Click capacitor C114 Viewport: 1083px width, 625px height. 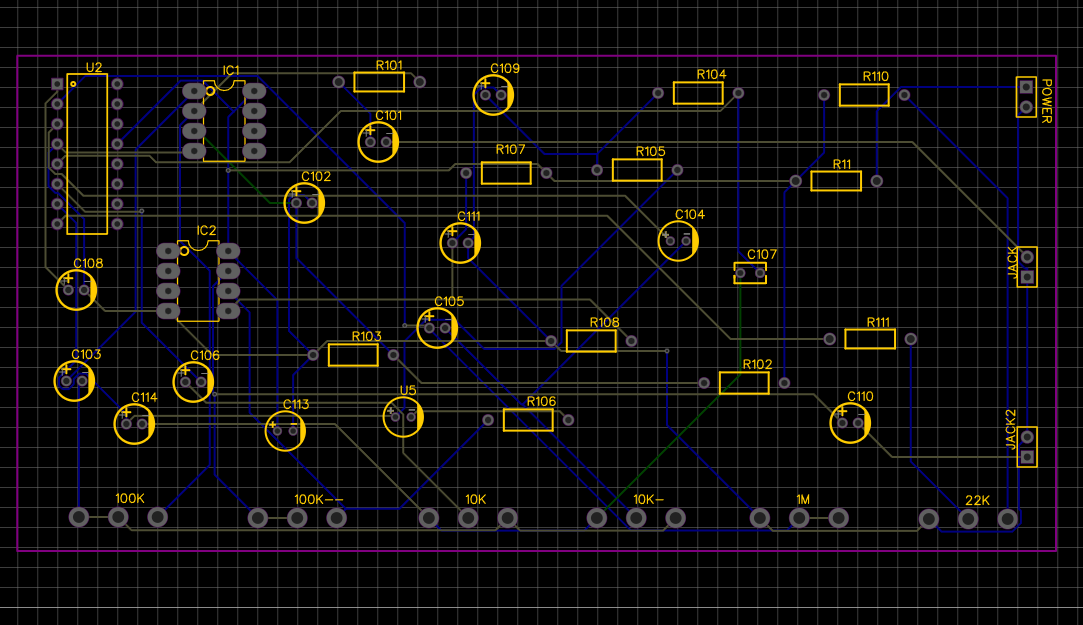tap(134, 423)
